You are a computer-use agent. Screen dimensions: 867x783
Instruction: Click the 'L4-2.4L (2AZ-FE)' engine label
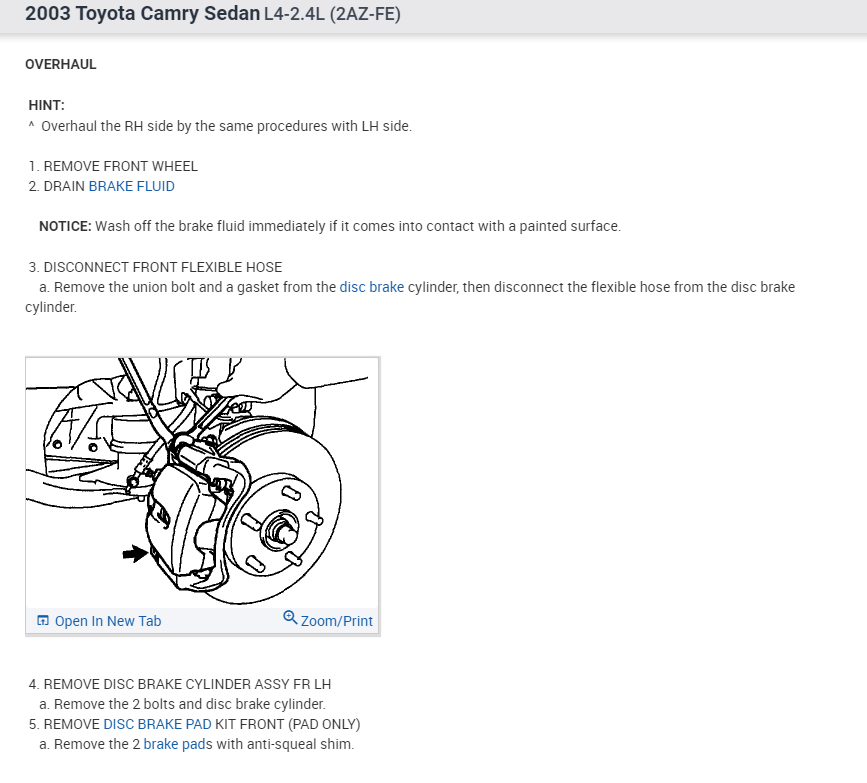point(332,14)
